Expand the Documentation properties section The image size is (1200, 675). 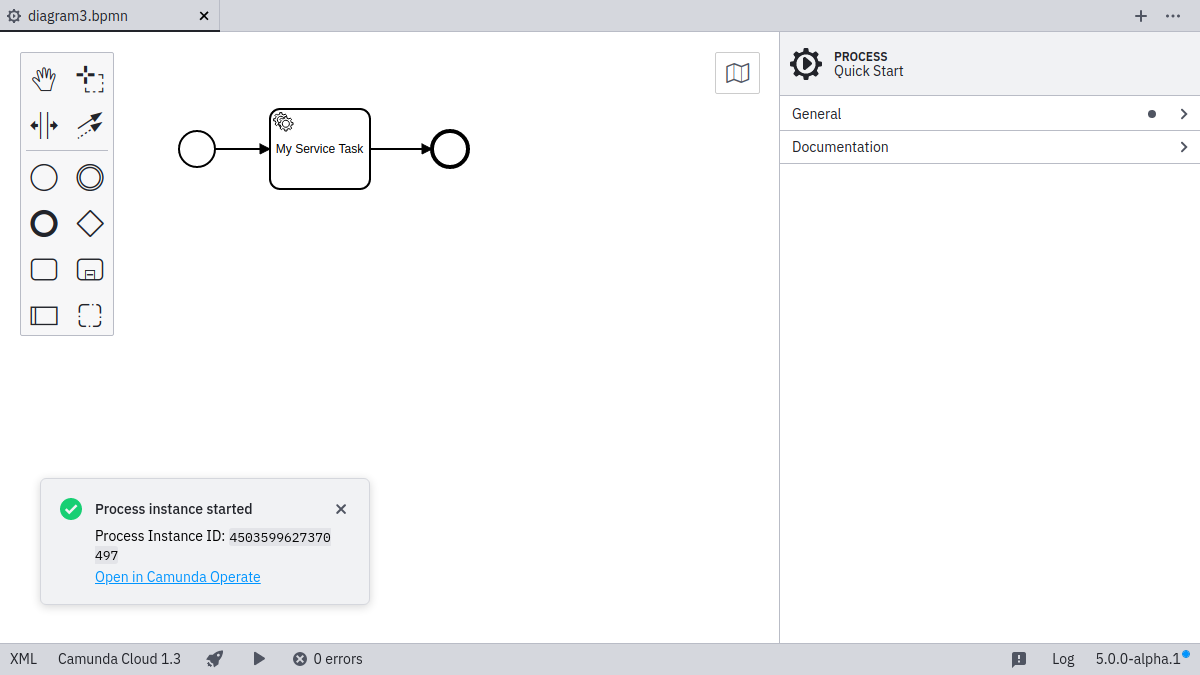click(x=988, y=147)
